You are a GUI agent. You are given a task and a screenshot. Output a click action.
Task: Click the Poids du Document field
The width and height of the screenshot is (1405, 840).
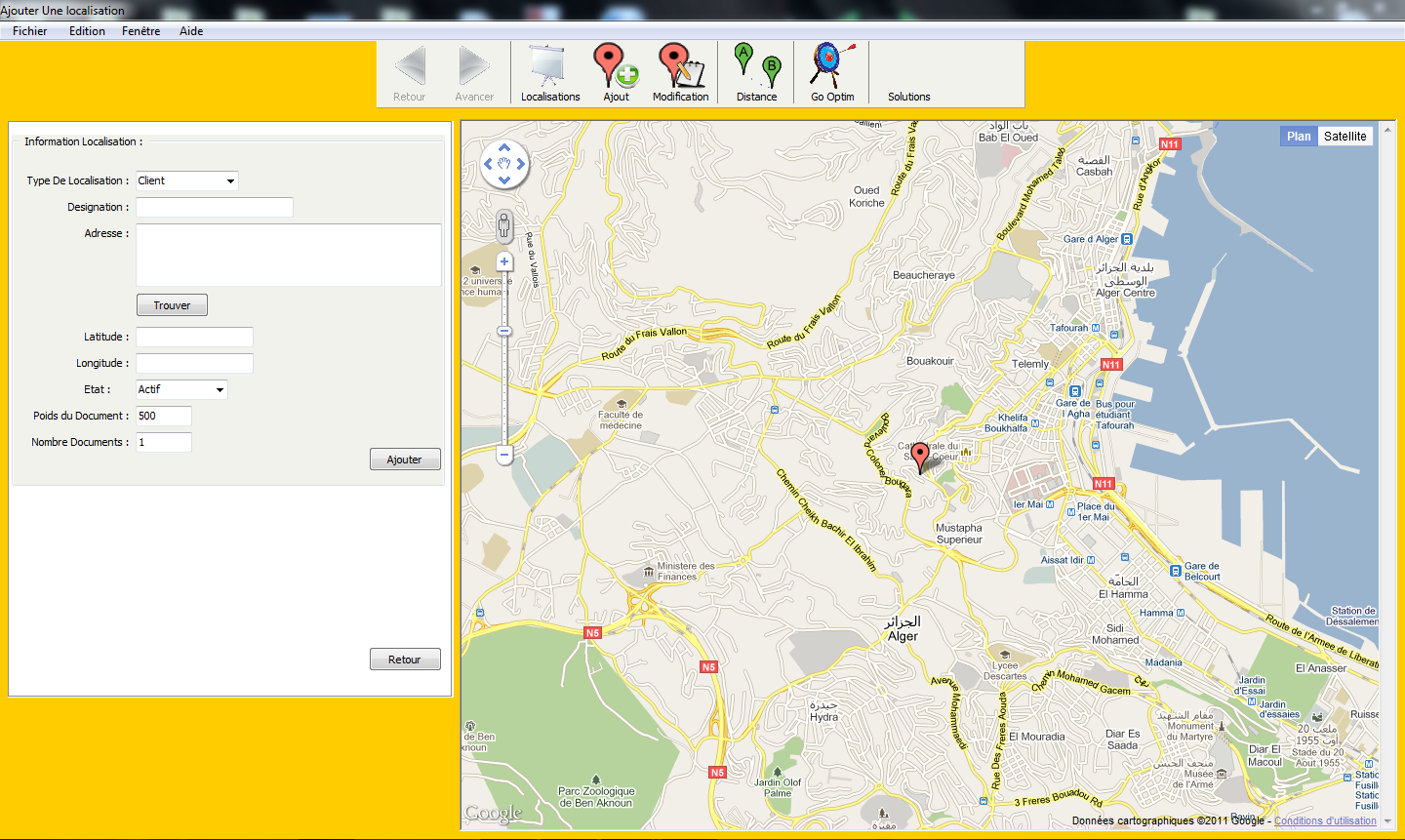(164, 416)
